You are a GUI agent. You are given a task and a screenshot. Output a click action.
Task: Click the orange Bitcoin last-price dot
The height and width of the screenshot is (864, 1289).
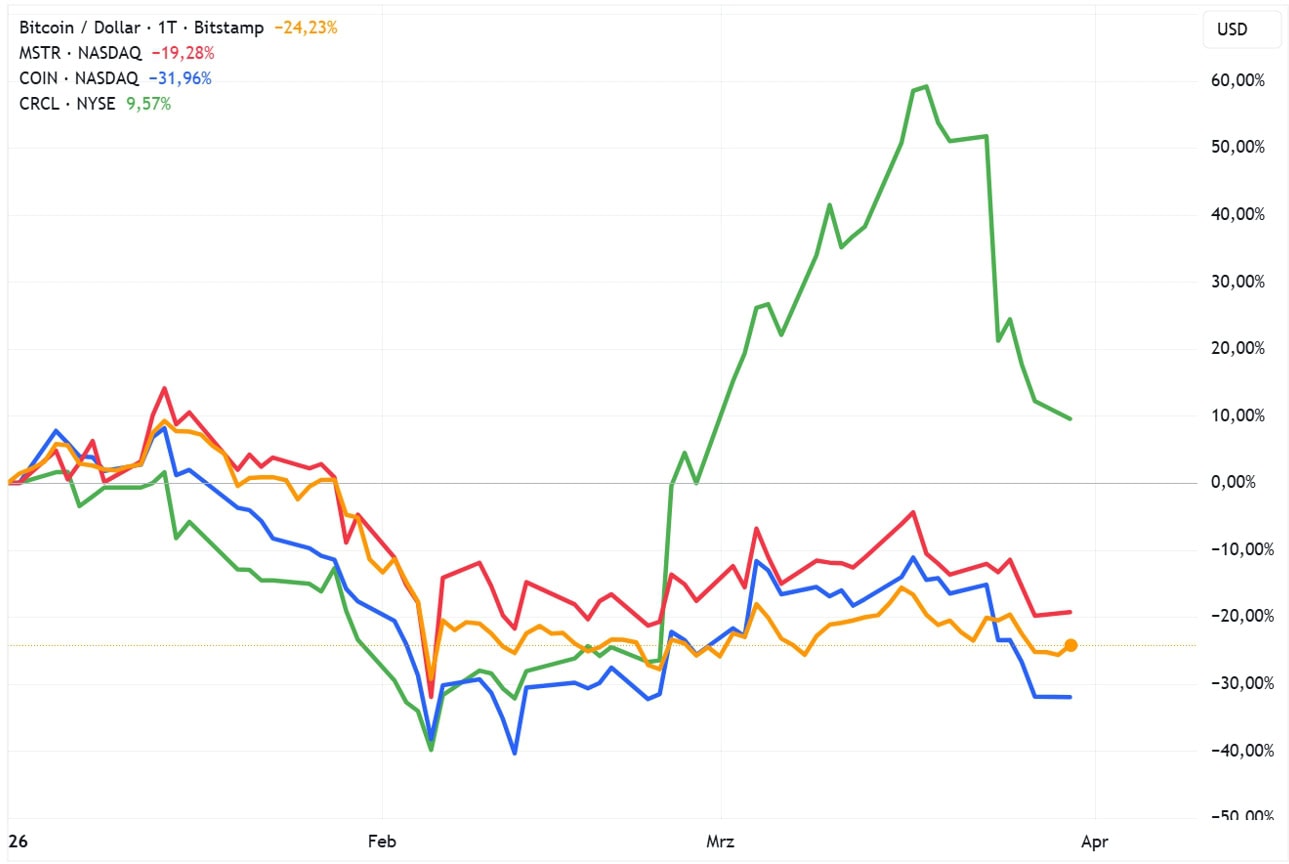[1070, 645]
